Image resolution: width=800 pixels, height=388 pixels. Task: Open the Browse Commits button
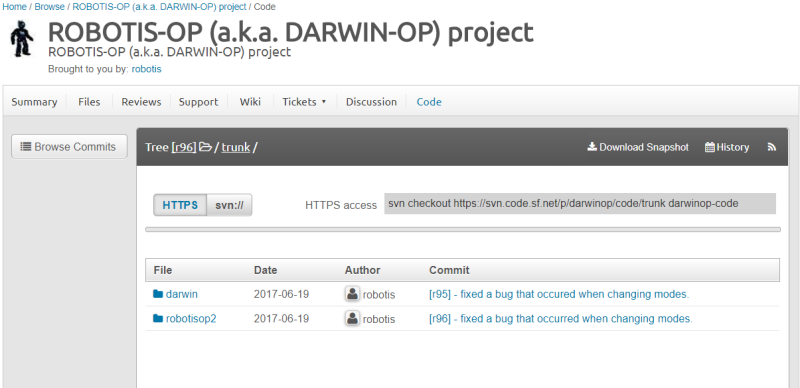click(x=69, y=147)
